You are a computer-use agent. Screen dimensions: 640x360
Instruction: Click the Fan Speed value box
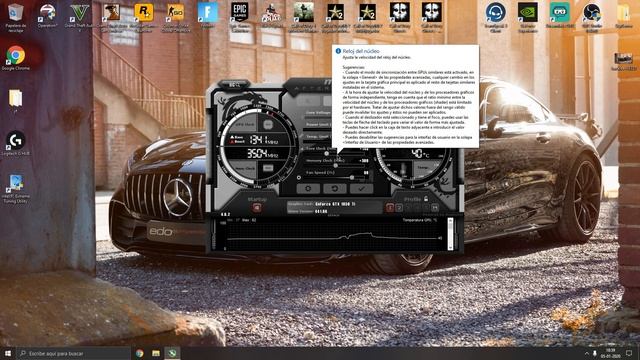(366, 173)
